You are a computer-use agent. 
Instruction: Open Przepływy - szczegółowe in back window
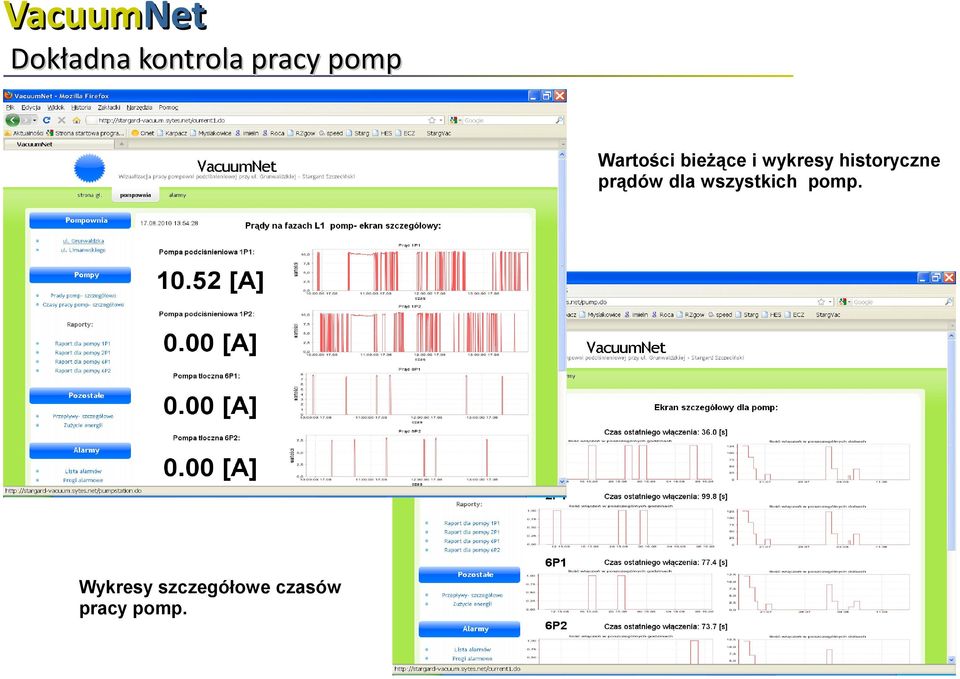(x=472, y=595)
